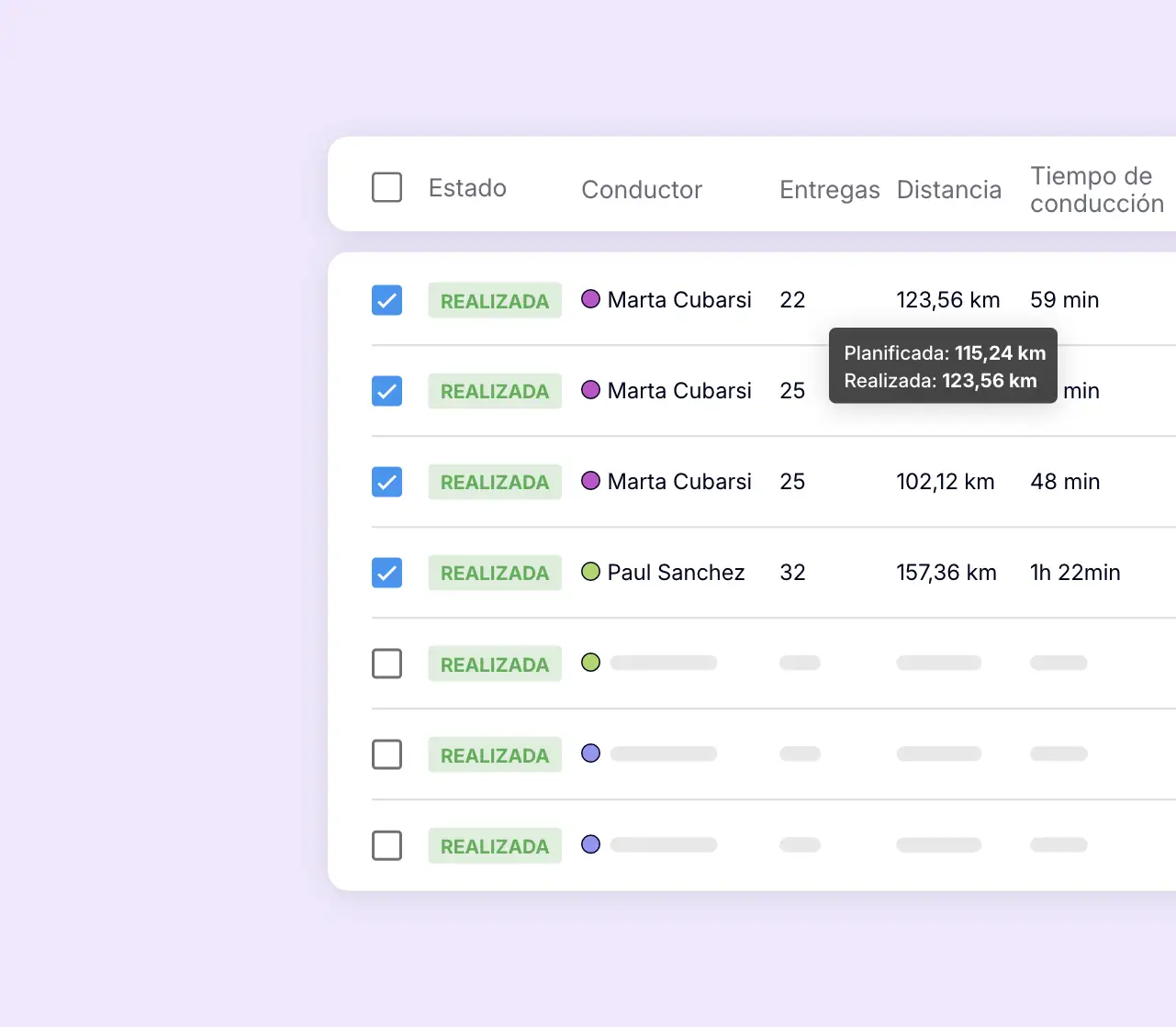Uncheck the row with 22 deliveries
This screenshot has width=1176, height=1027.
pyautogui.click(x=386, y=300)
